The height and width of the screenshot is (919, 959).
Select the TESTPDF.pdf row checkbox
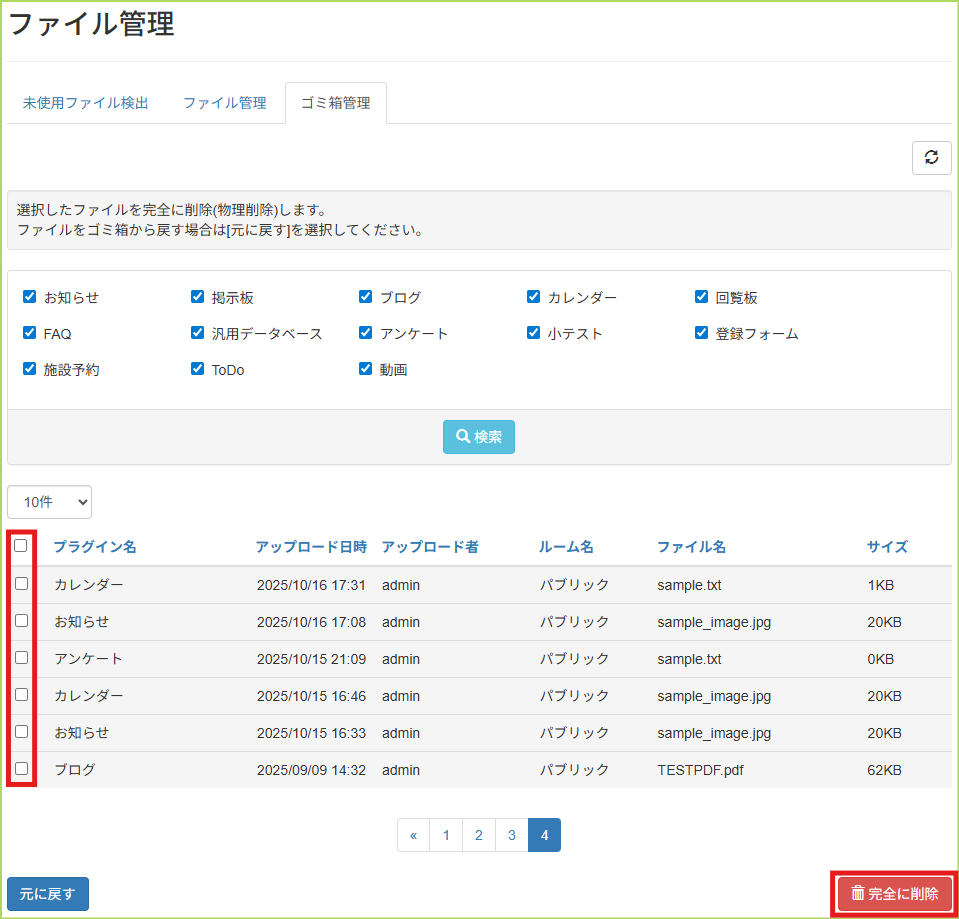[x=21, y=769]
